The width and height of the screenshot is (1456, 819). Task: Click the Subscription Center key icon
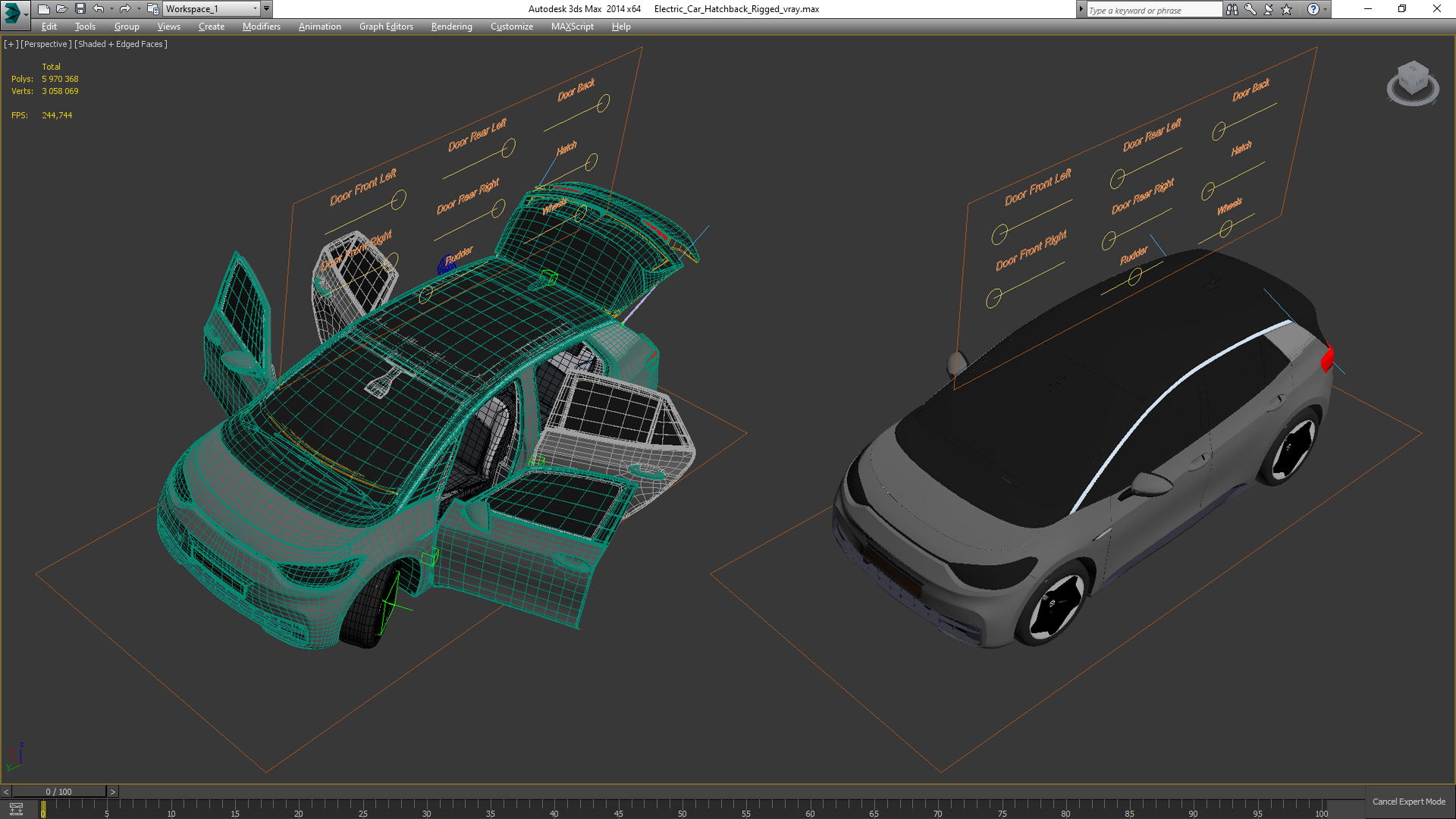pos(1250,9)
